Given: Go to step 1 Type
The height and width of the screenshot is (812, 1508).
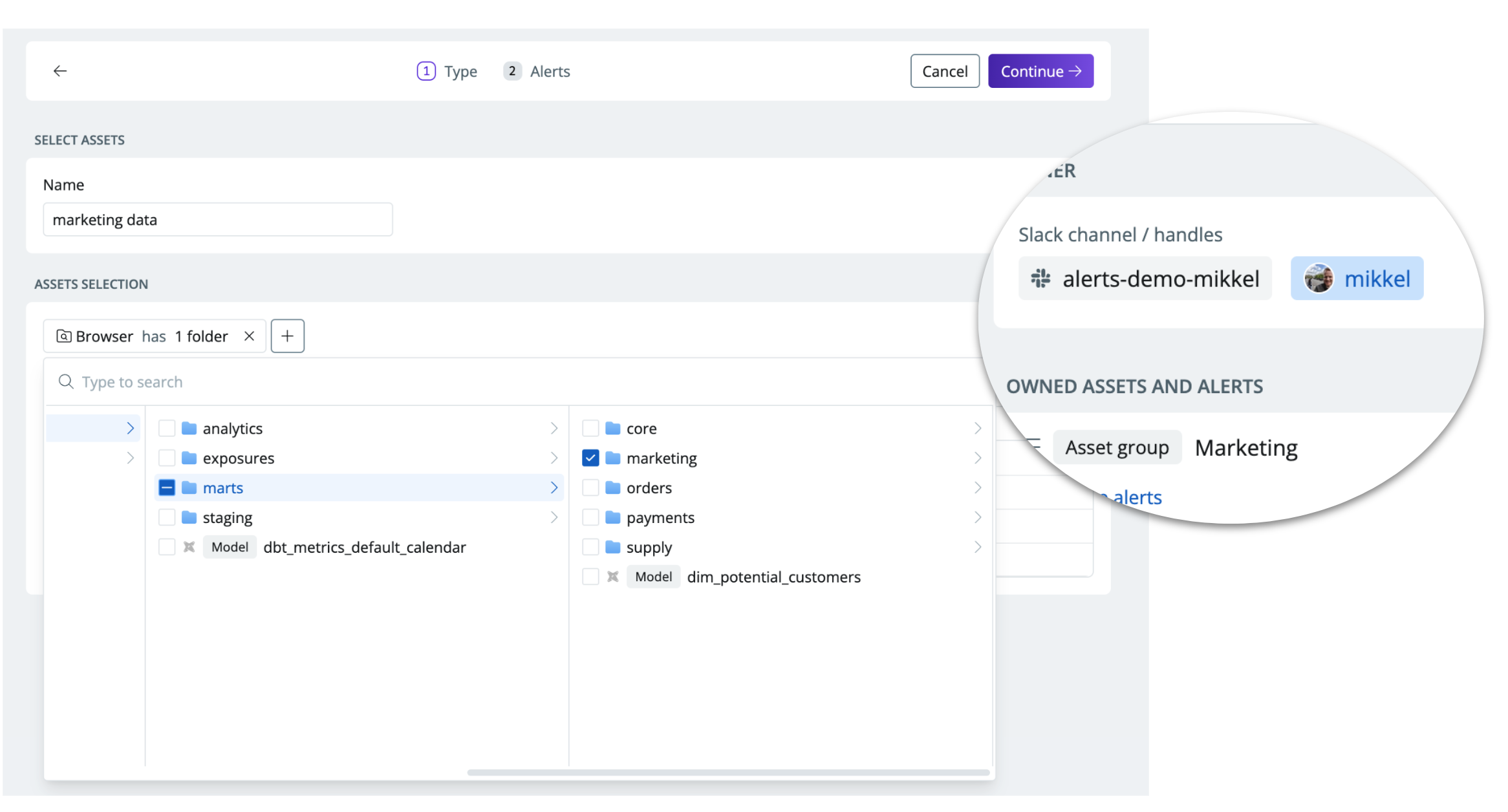Looking at the screenshot, I should click(447, 71).
